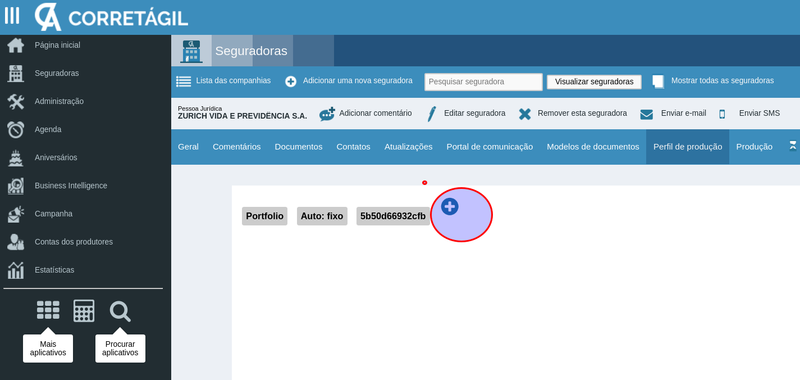
Task: Switch to Modelos de documentos tab
Action: [x=593, y=147]
